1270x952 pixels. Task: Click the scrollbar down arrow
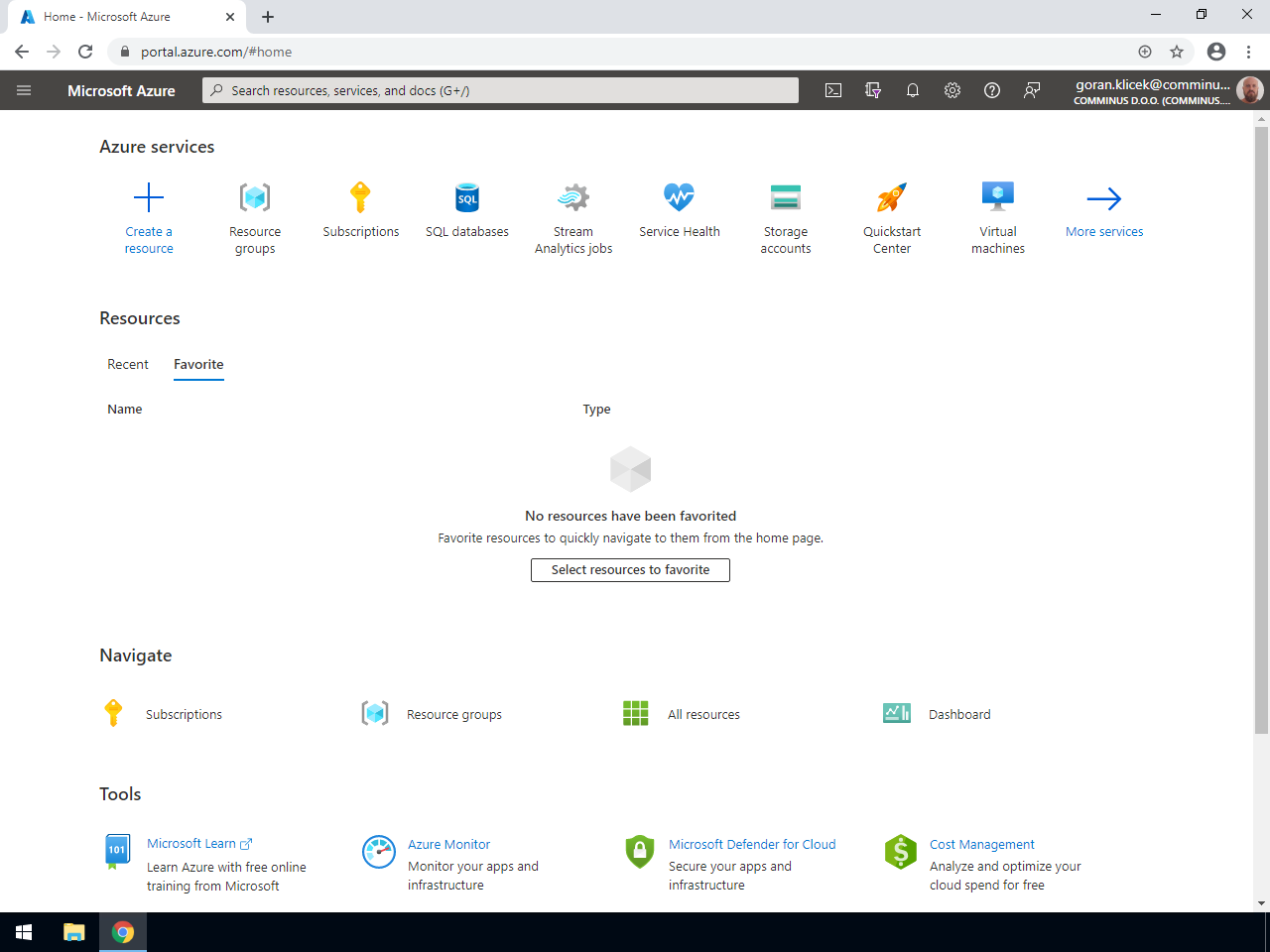1262,903
